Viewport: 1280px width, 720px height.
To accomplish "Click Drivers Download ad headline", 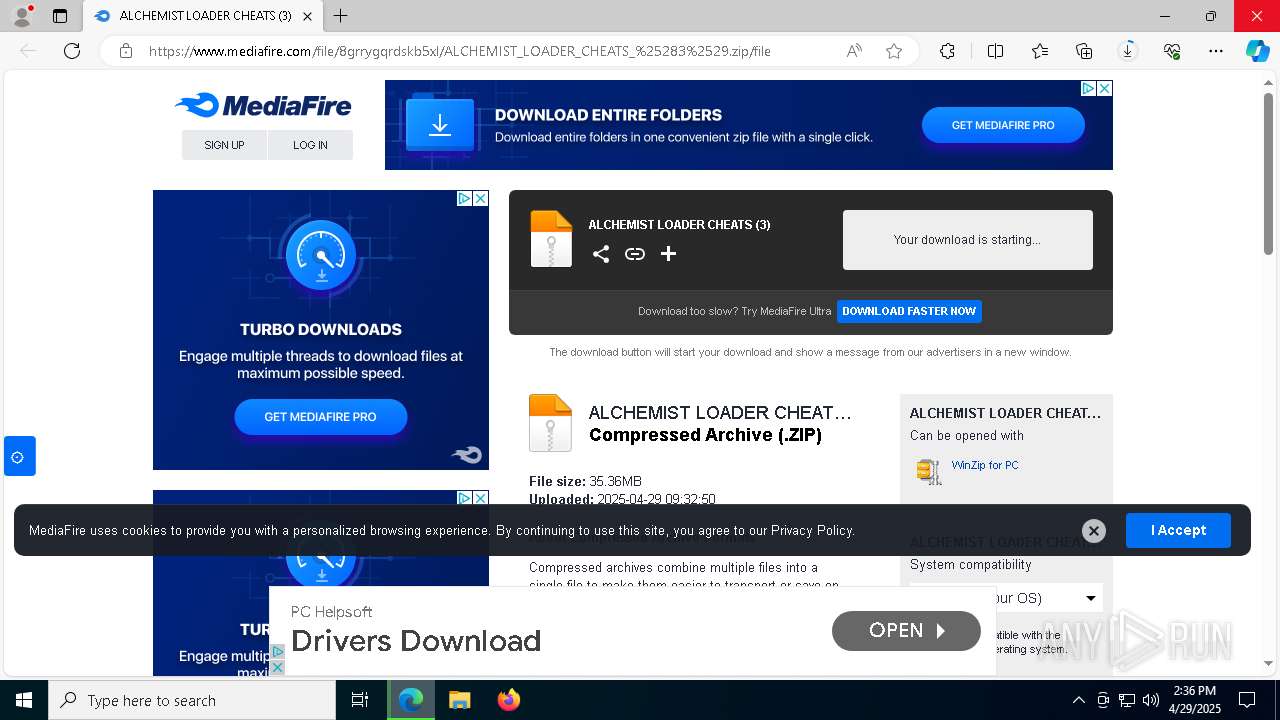I will click(416, 641).
